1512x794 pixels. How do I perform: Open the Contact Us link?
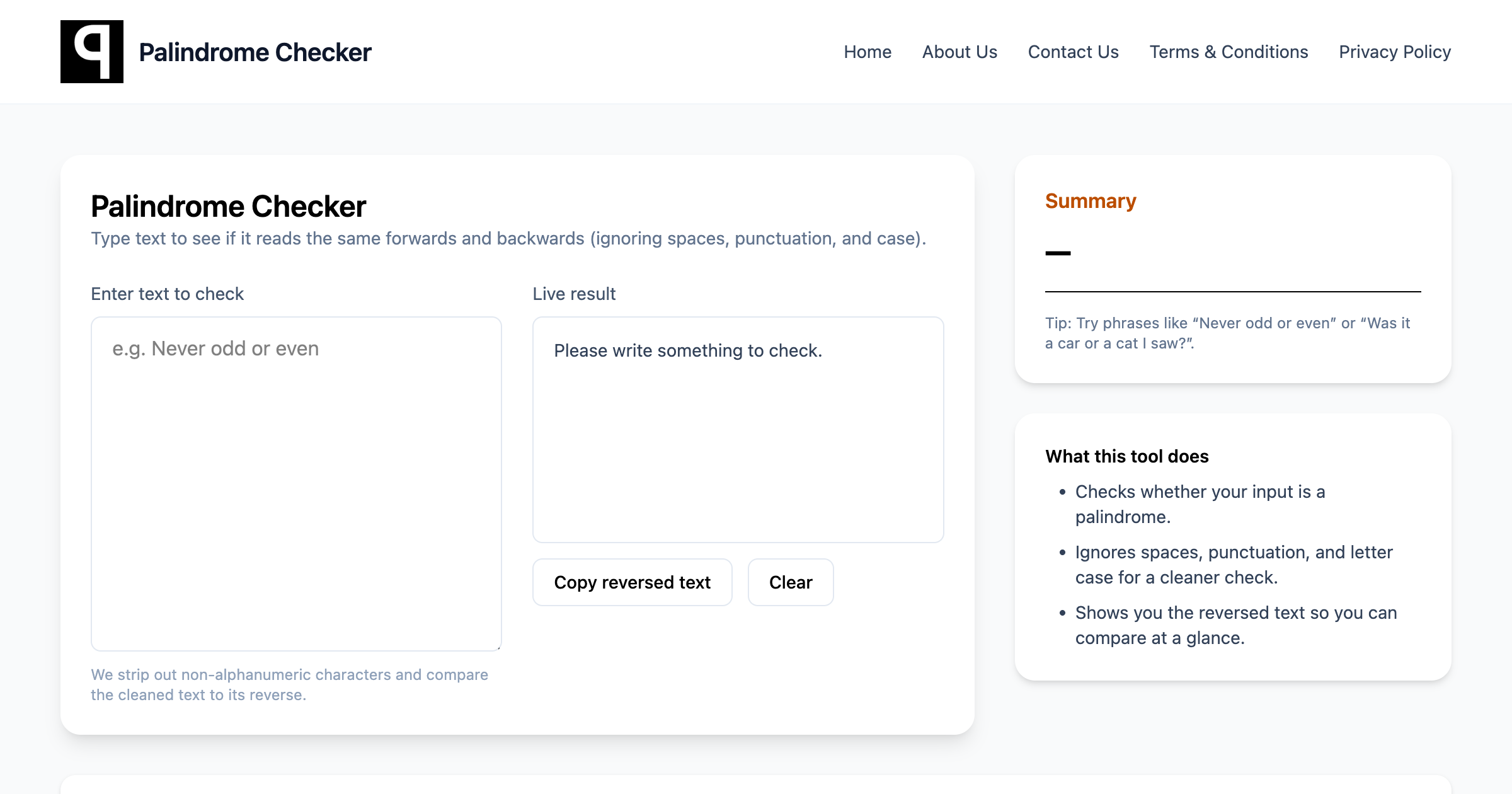(x=1073, y=52)
